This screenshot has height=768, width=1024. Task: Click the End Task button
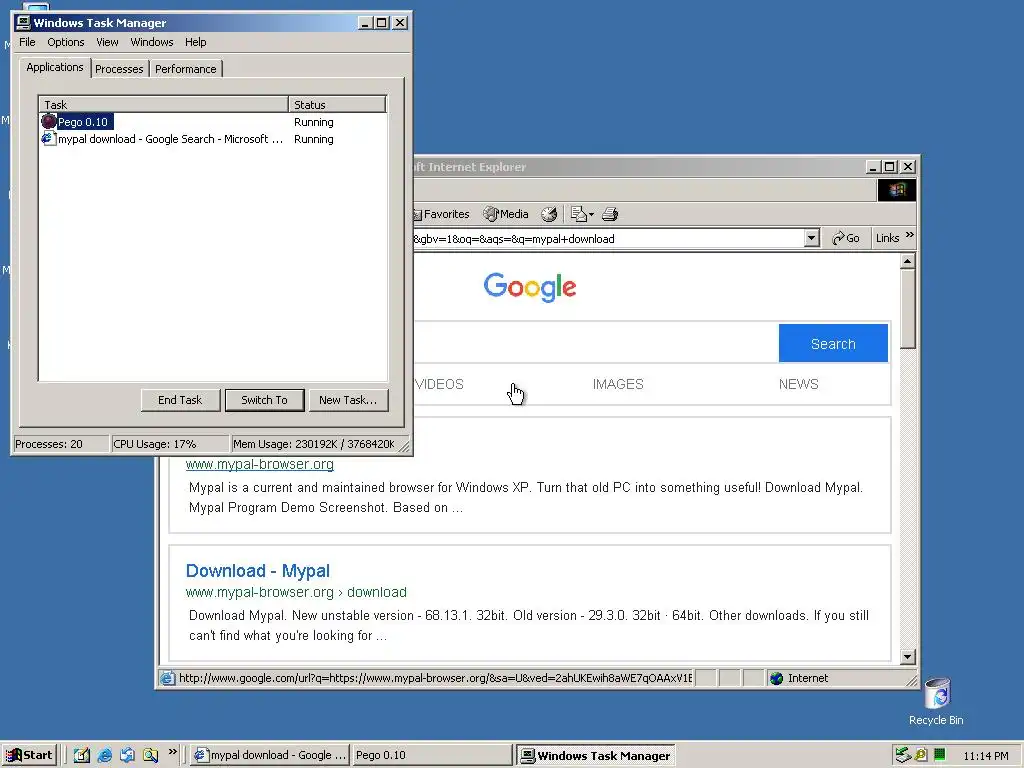180,400
